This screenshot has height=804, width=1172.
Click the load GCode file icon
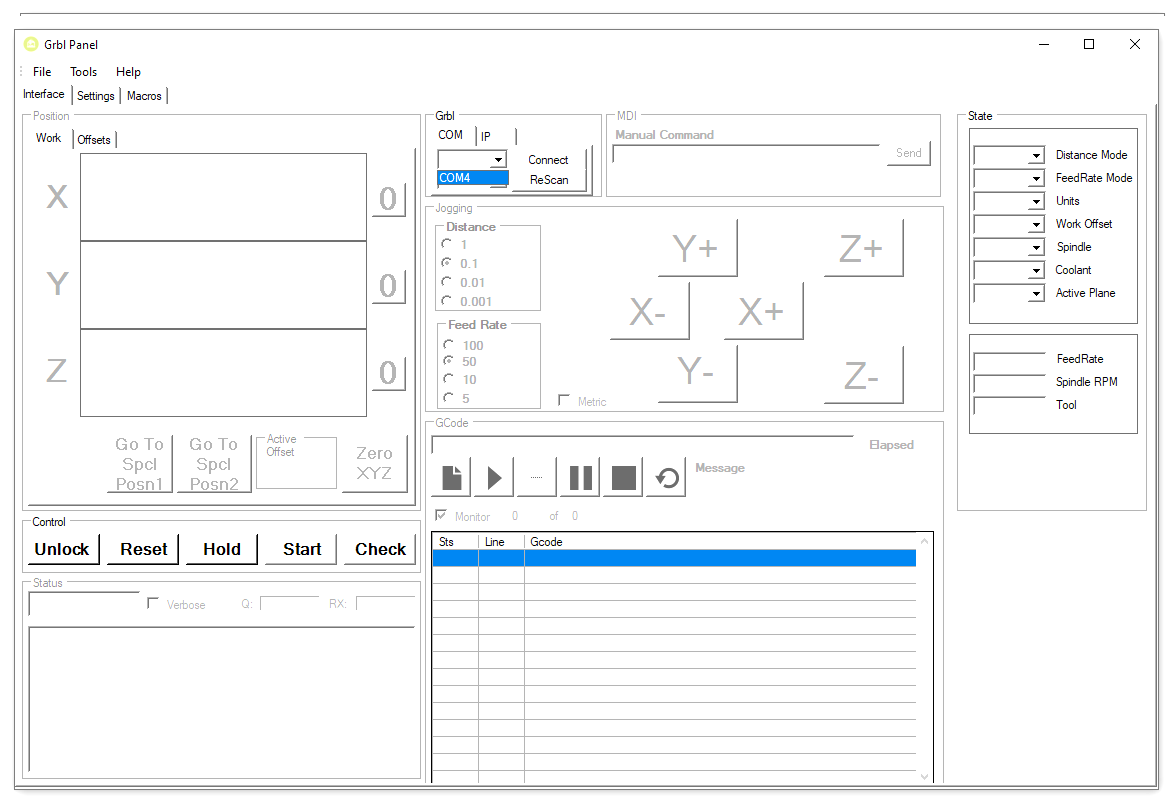(451, 477)
